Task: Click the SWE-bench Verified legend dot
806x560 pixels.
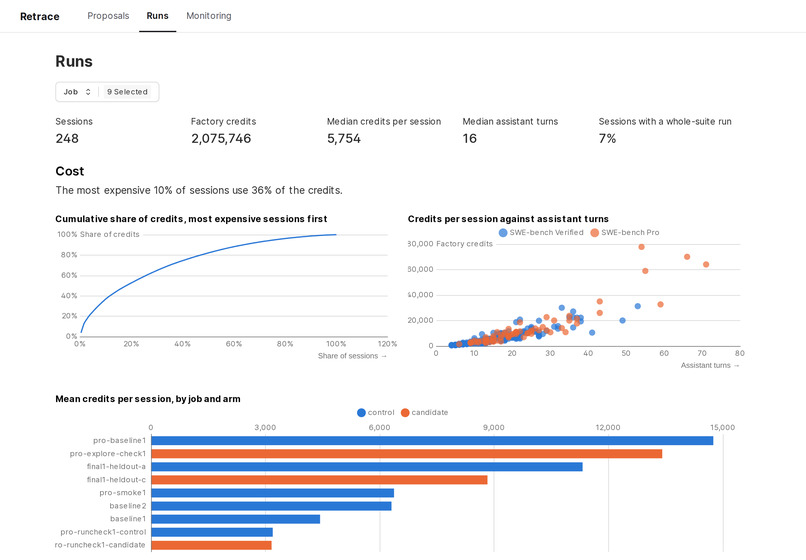Action: click(503, 232)
